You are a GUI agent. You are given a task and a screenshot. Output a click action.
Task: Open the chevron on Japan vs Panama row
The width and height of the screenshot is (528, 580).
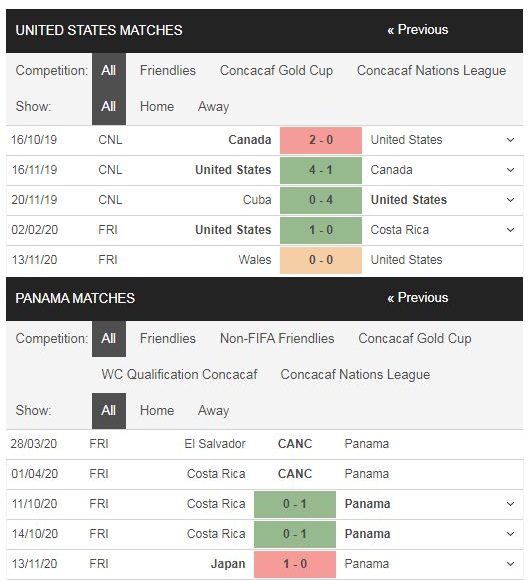(x=510, y=564)
